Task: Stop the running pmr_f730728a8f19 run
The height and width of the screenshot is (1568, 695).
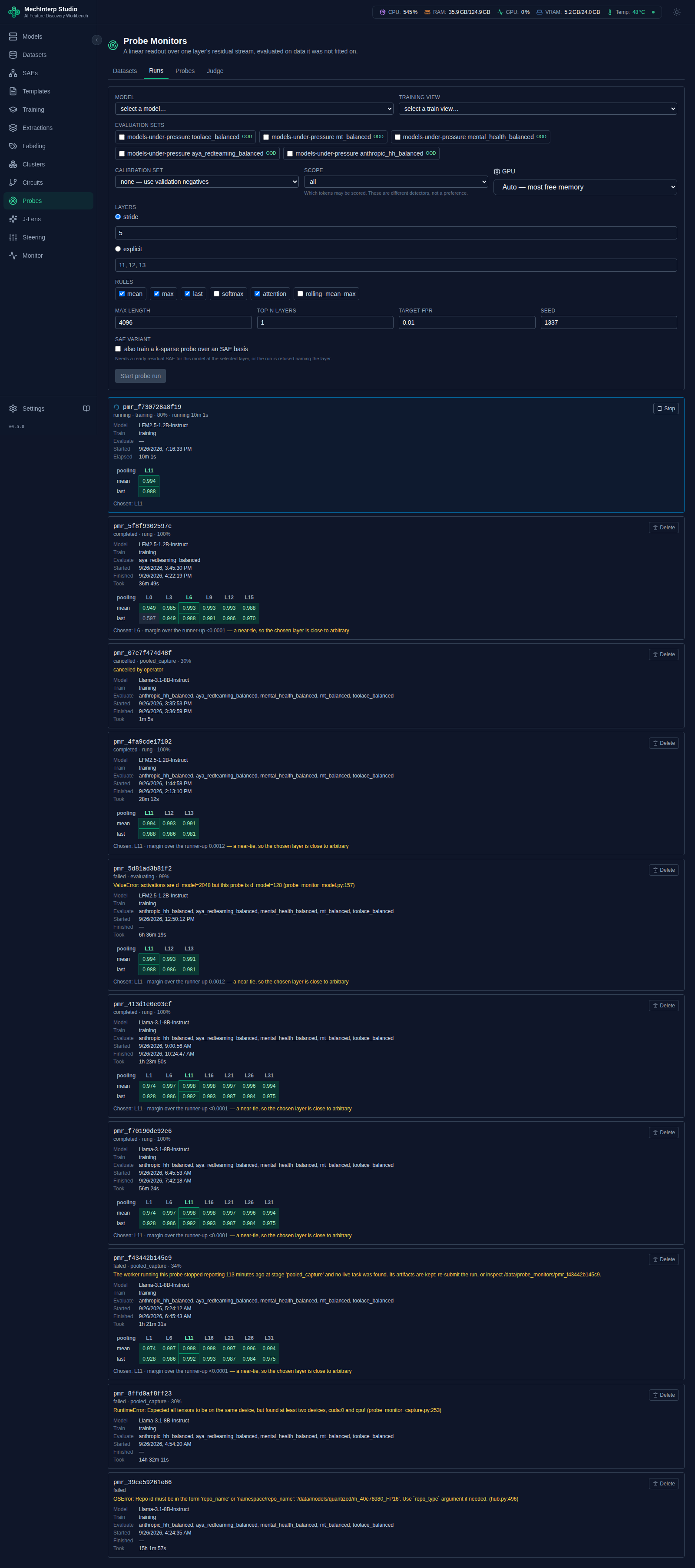Action: pyautogui.click(x=666, y=409)
